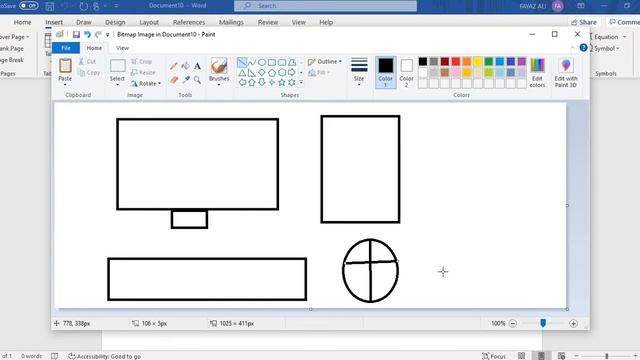The width and height of the screenshot is (640, 360).
Task: Select the Text tool in Paint
Action: (198, 66)
